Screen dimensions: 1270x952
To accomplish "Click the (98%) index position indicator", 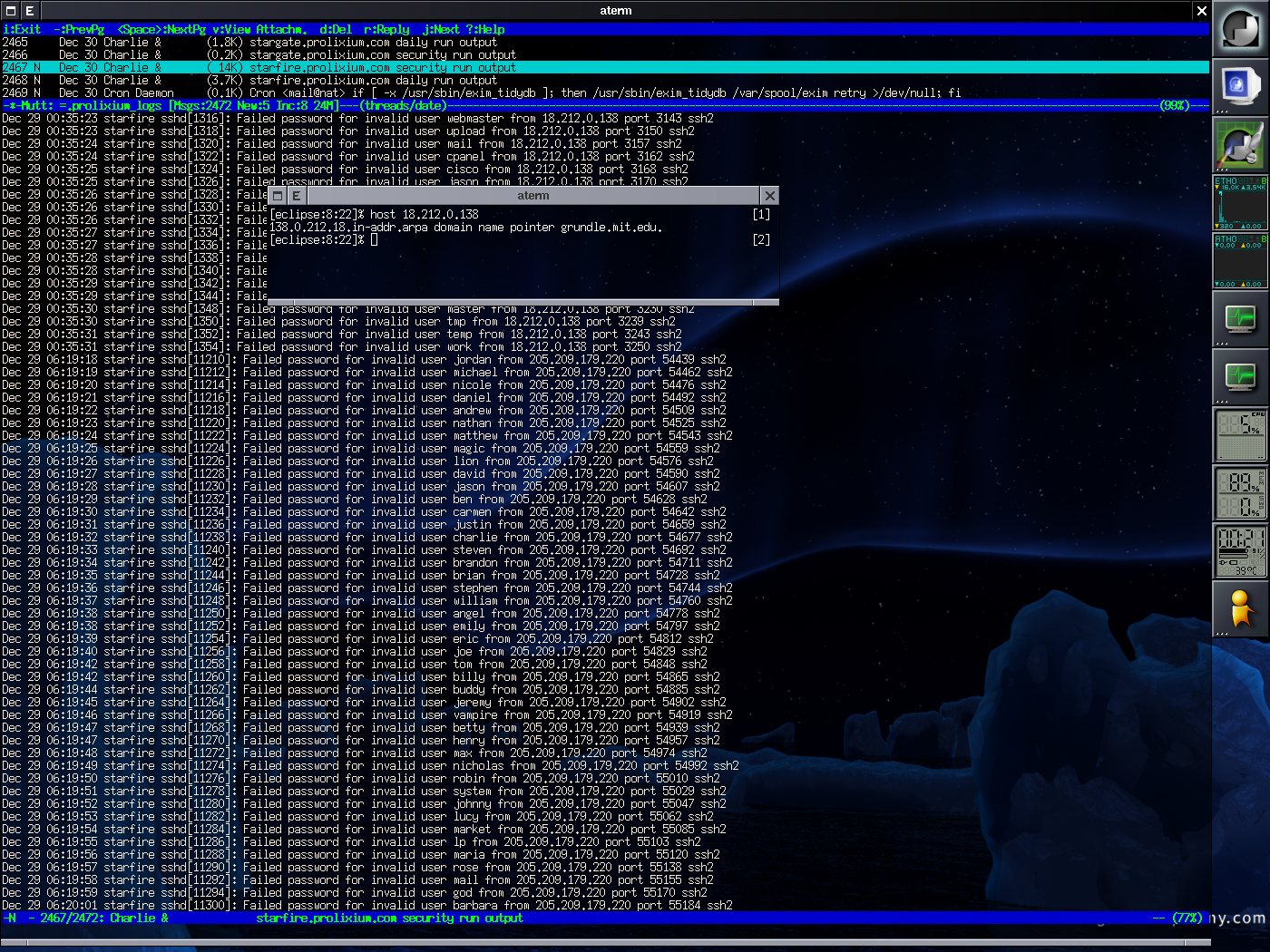I will pyautogui.click(x=1175, y=105).
